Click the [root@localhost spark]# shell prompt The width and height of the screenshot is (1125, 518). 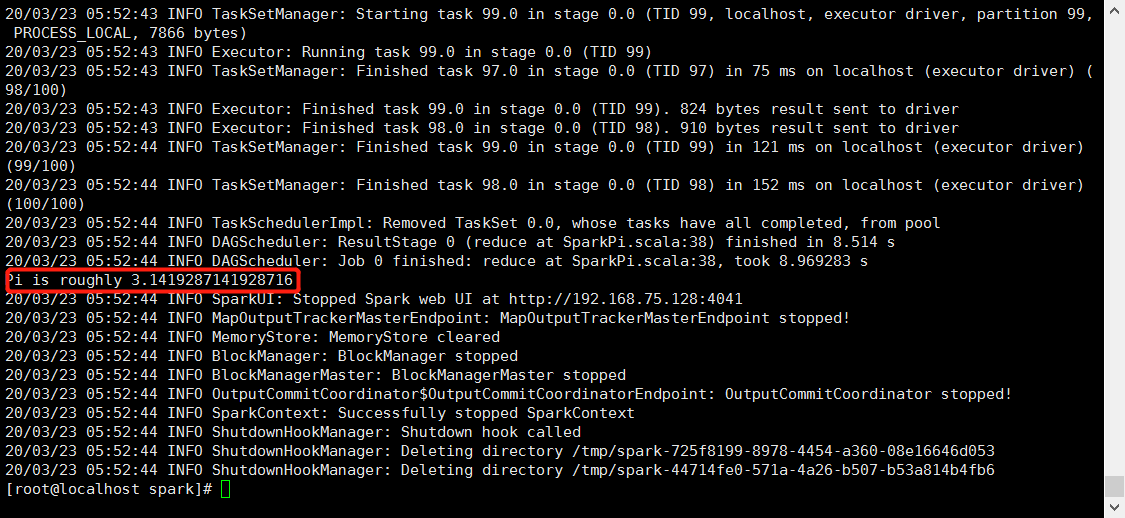point(109,489)
